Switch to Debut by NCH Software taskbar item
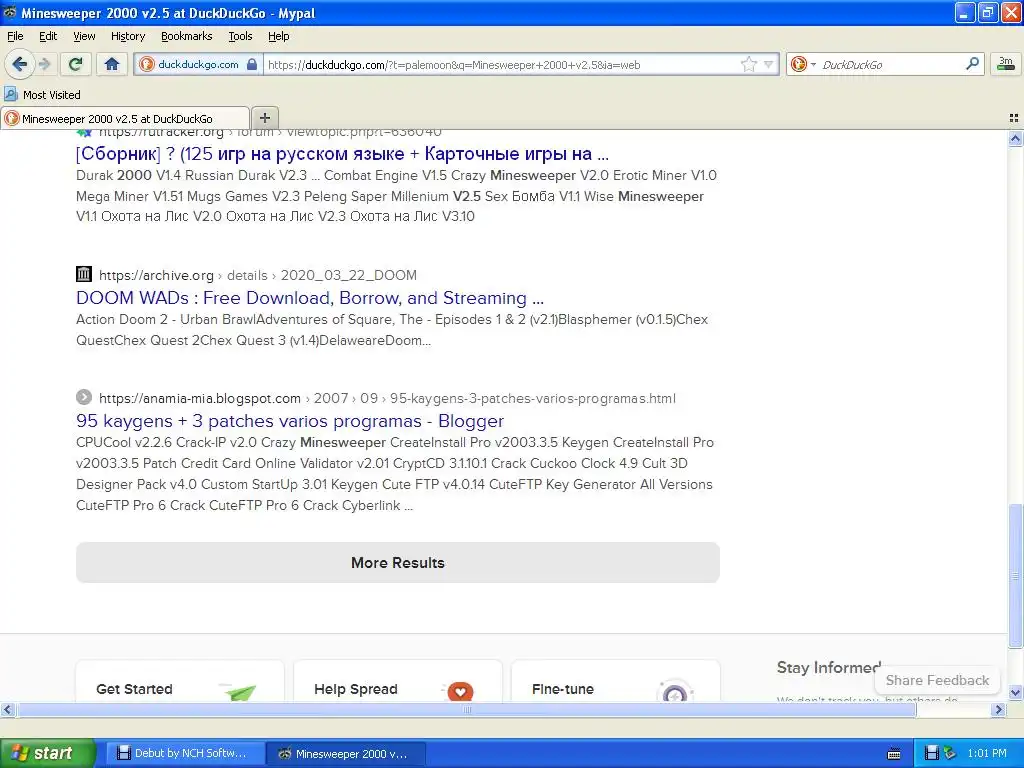This screenshot has width=1024, height=768. coord(183,753)
